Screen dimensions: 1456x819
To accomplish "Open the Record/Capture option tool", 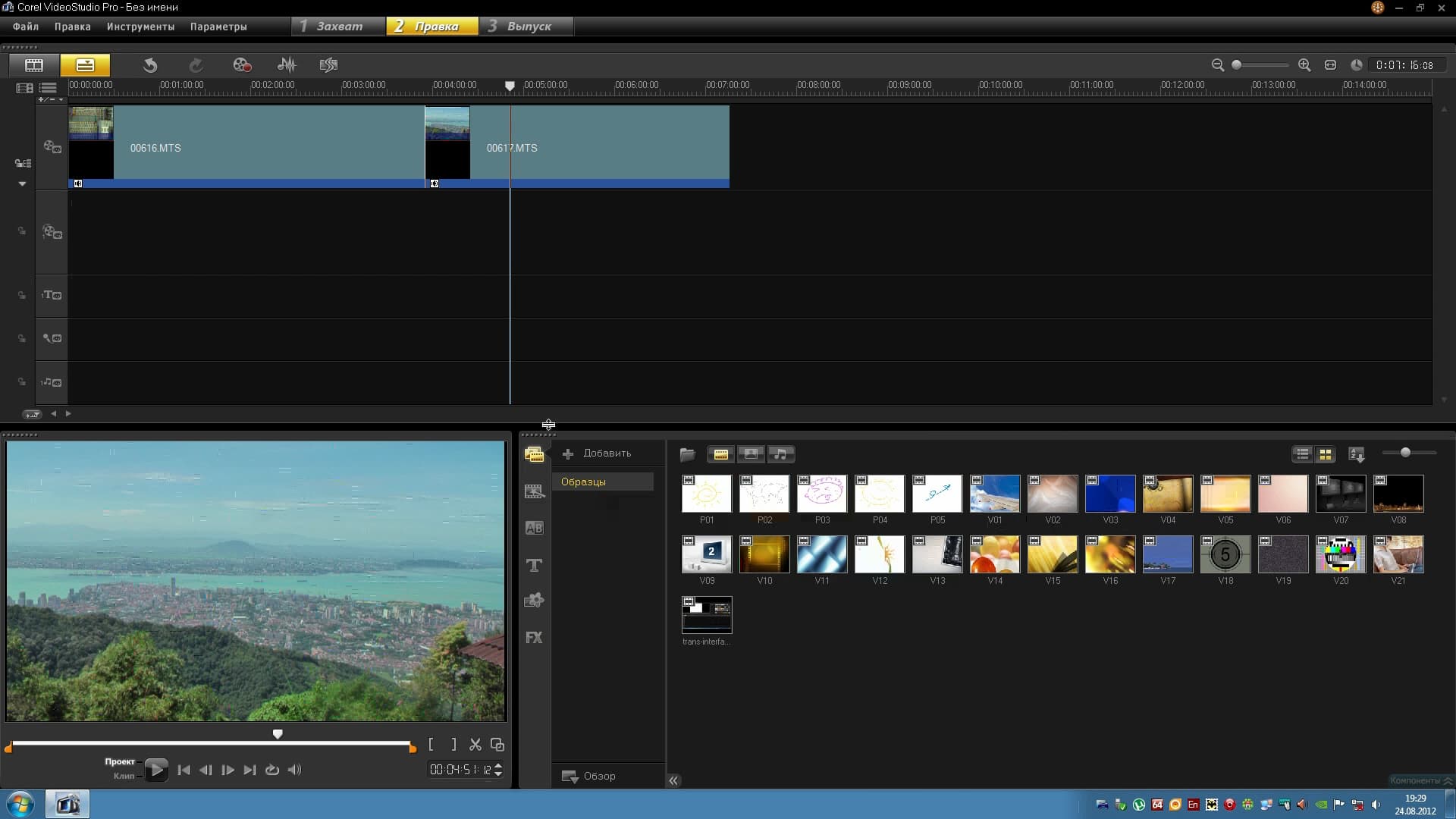I will coord(242,65).
